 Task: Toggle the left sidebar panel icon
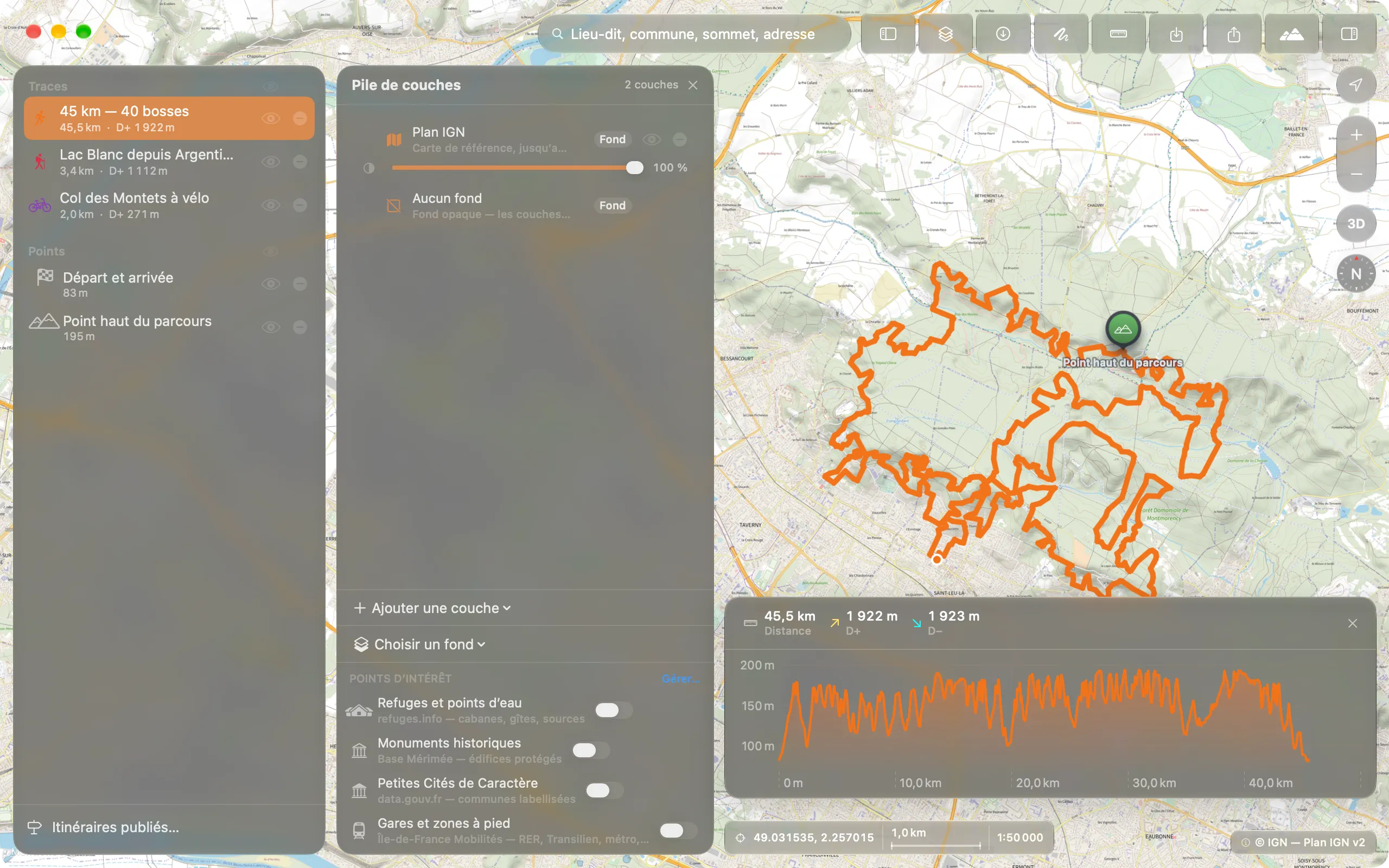888,34
